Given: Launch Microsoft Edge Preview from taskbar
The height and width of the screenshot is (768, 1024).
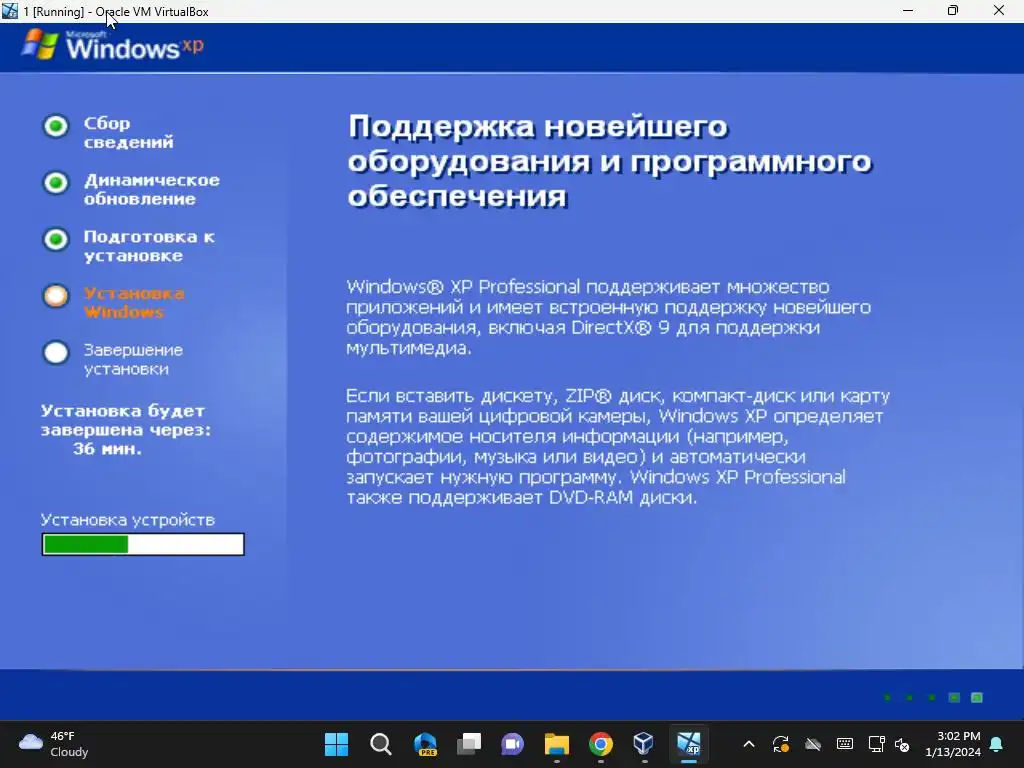Looking at the screenshot, I should point(425,744).
